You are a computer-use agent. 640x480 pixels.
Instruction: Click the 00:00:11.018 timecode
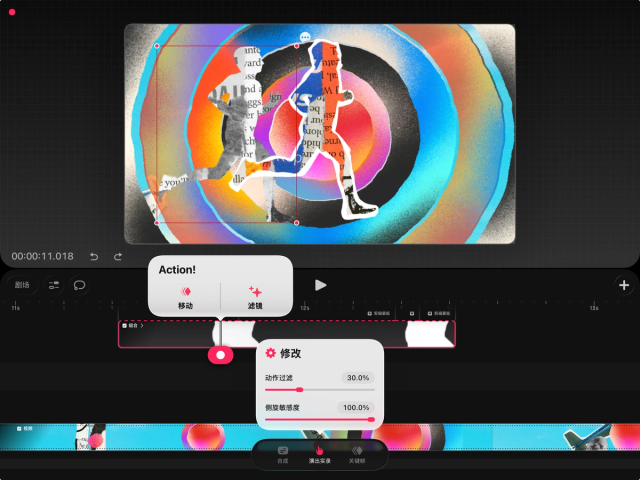42,256
